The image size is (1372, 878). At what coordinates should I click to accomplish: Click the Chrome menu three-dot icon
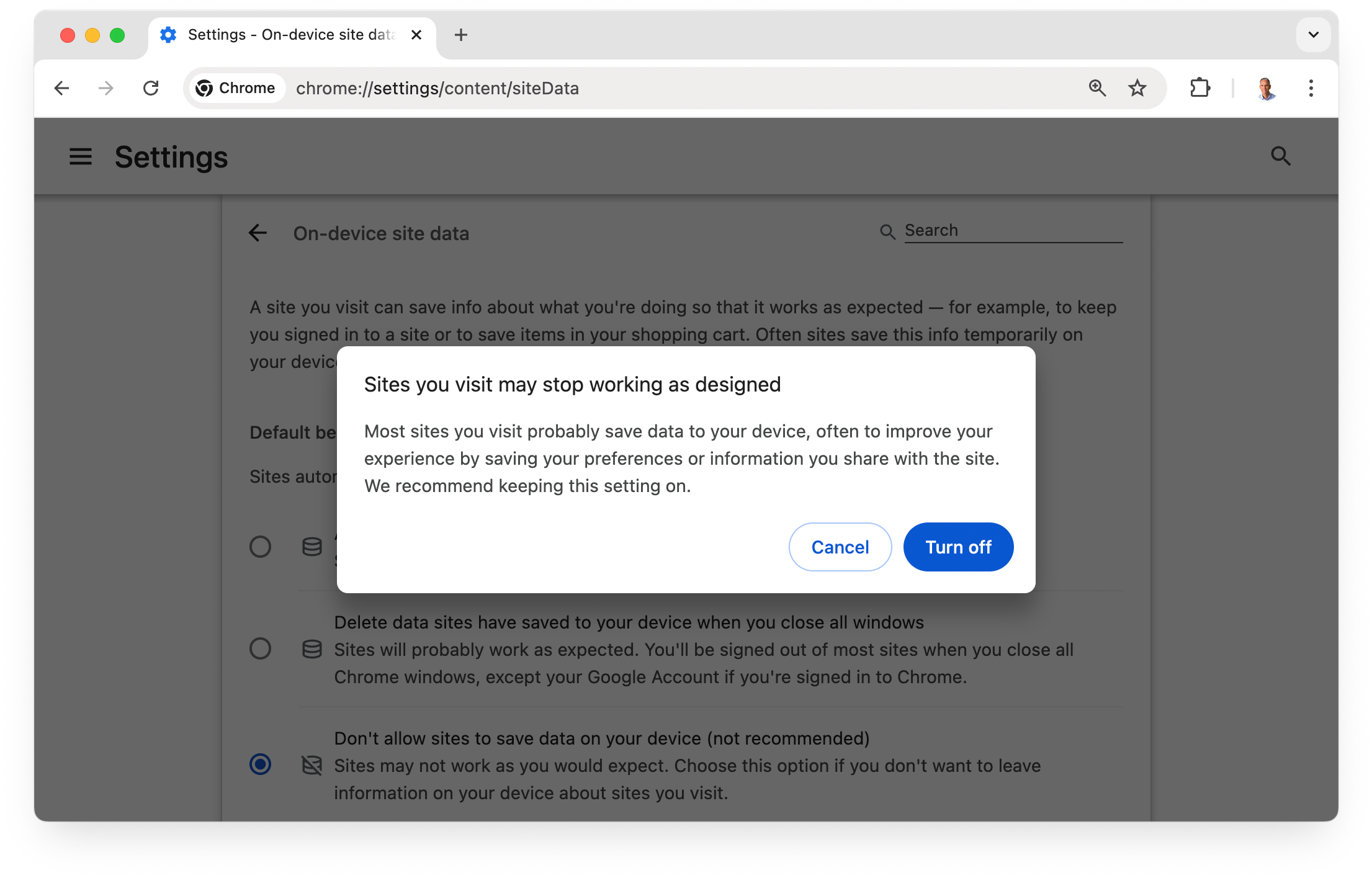1311,88
